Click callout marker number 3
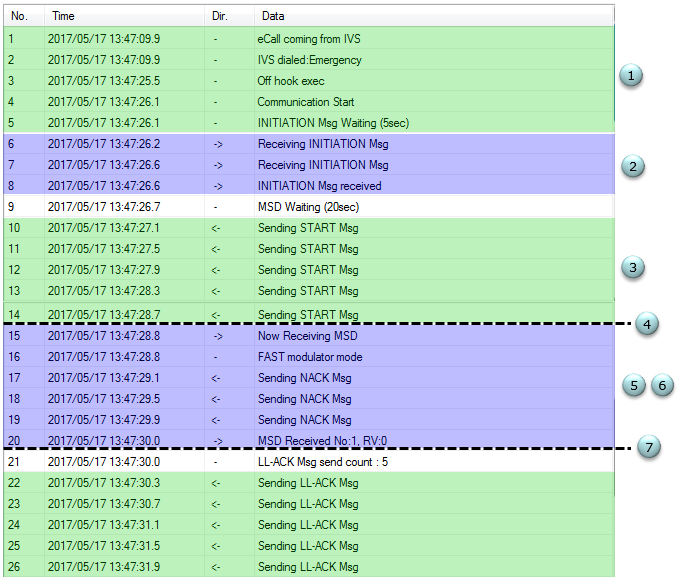The width and height of the screenshot is (687, 577). [632, 267]
